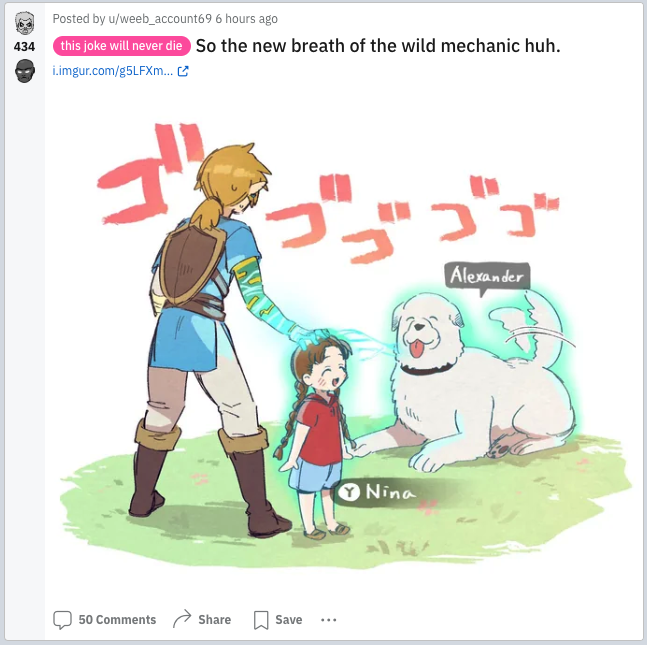
Task: Click the speech bubble comments icon
Action: point(62,619)
